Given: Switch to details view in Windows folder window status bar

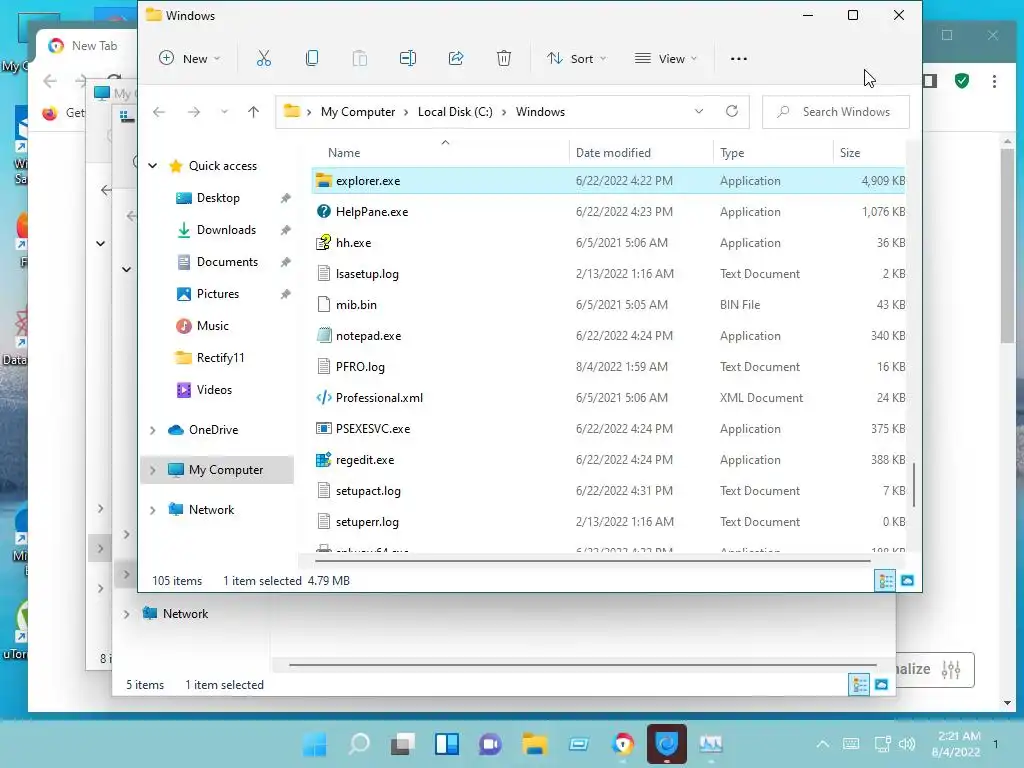Looking at the screenshot, I should (x=886, y=581).
